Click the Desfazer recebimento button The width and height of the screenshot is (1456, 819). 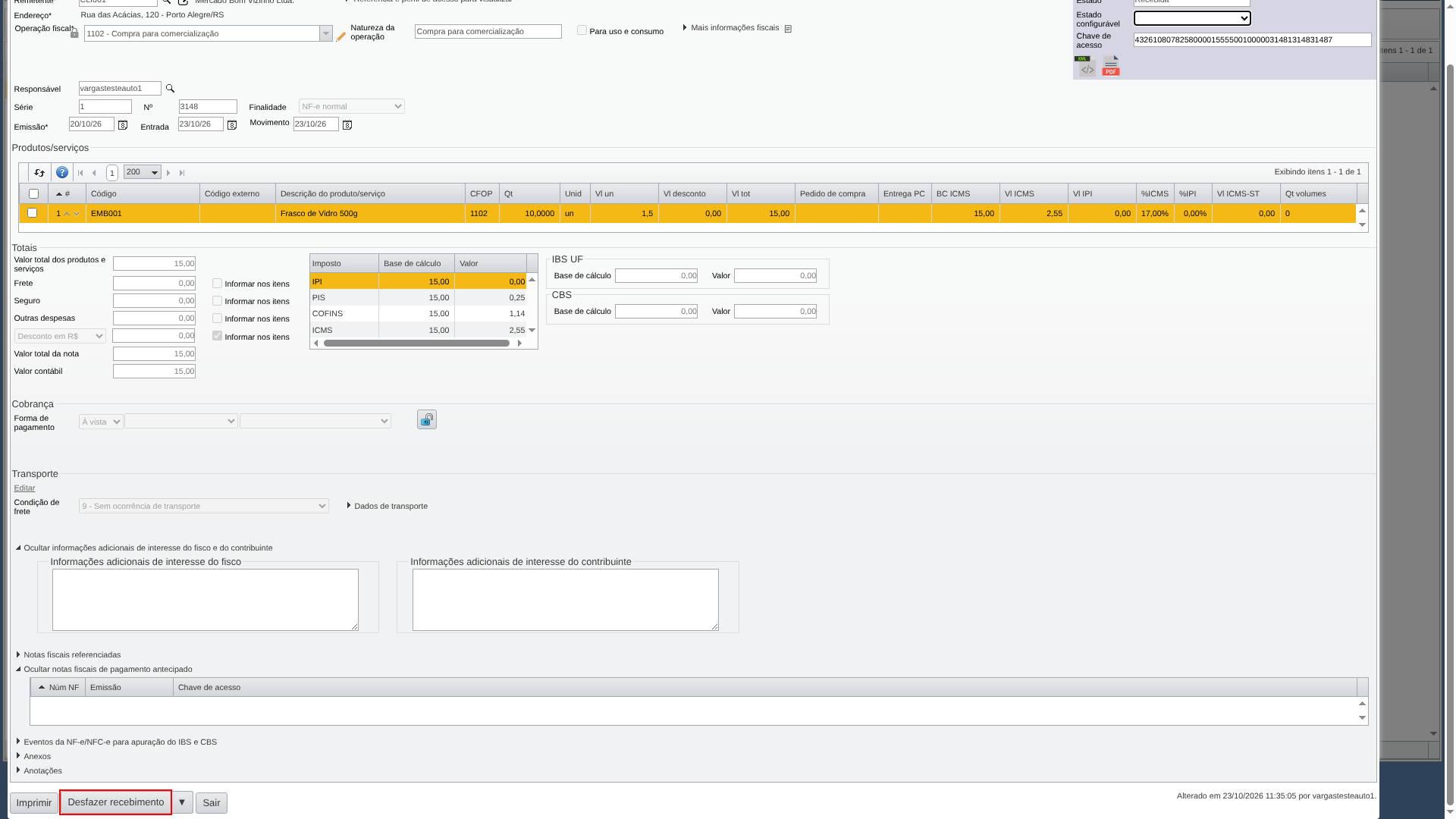pyautogui.click(x=115, y=802)
